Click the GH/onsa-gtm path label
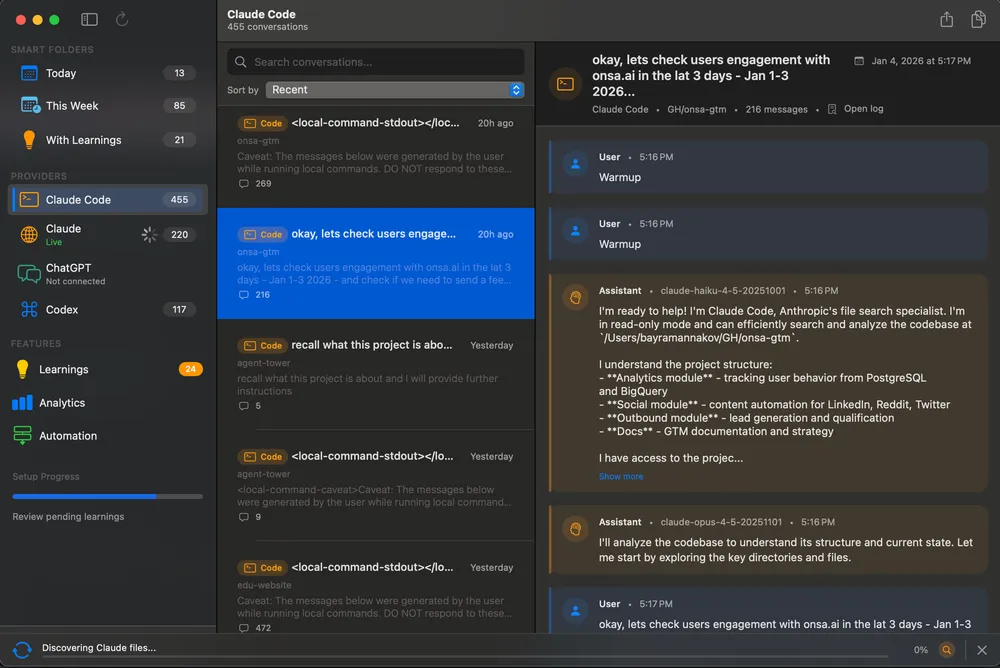1000x668 pixels. (x=696, y=109)
